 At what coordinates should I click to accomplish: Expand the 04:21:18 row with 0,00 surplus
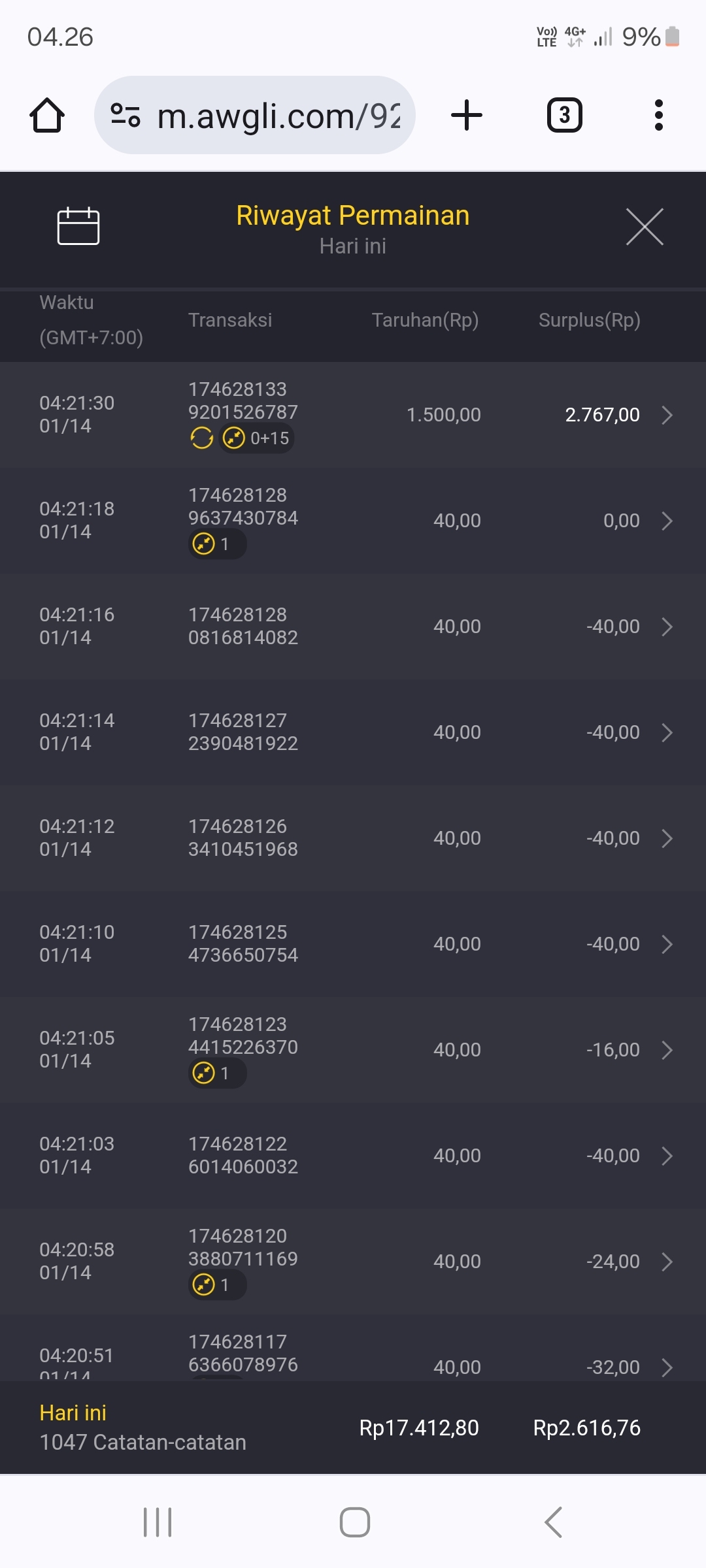pos(667,521)
